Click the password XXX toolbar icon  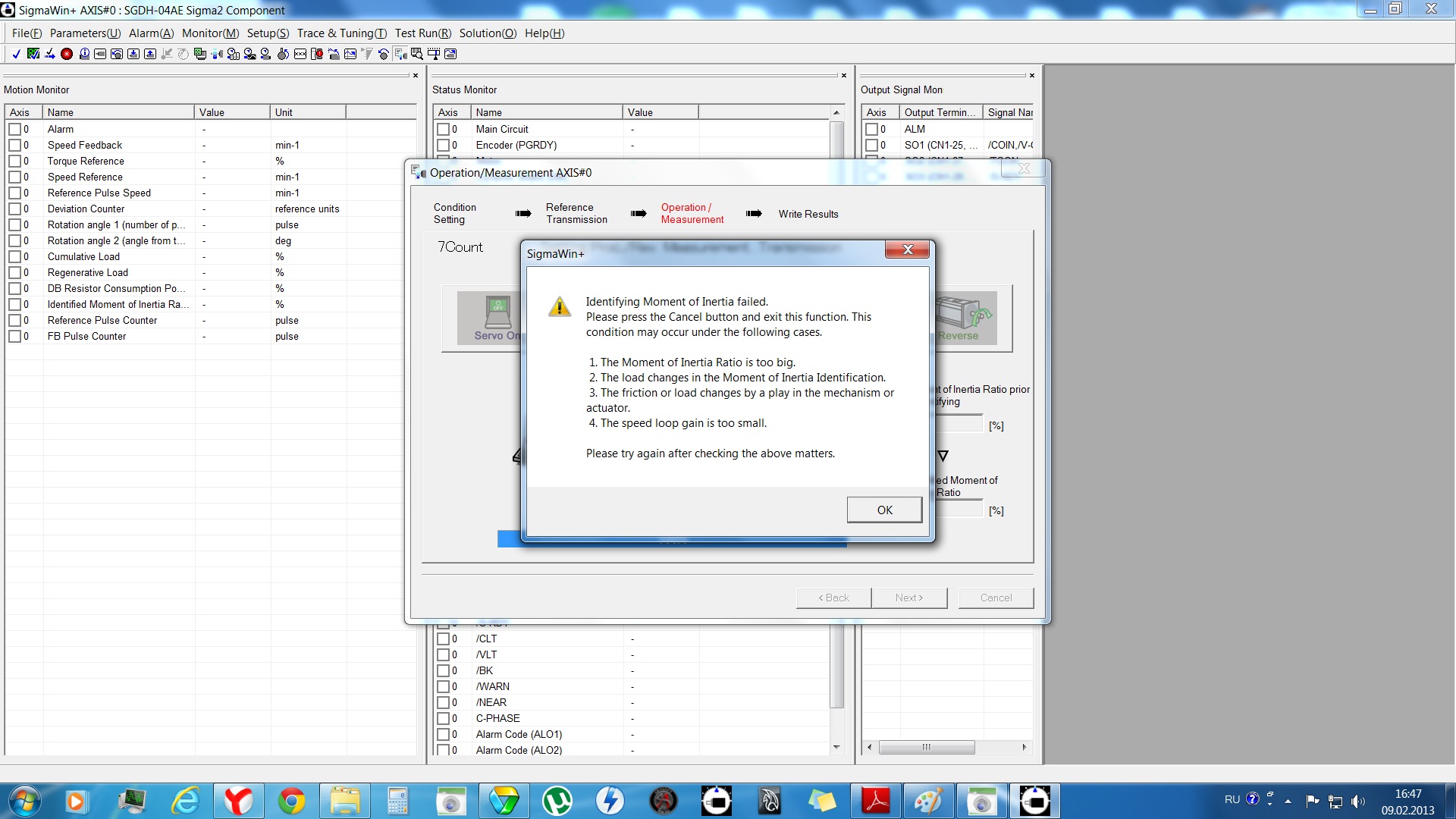pos(300,54)
